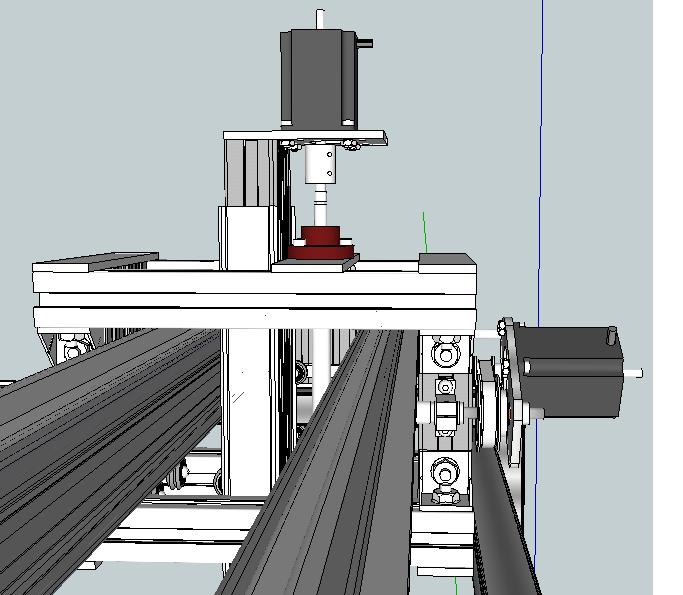Click the blue vertical axis line
Viewport: 683px width, 595px height.
pos(541,150)
